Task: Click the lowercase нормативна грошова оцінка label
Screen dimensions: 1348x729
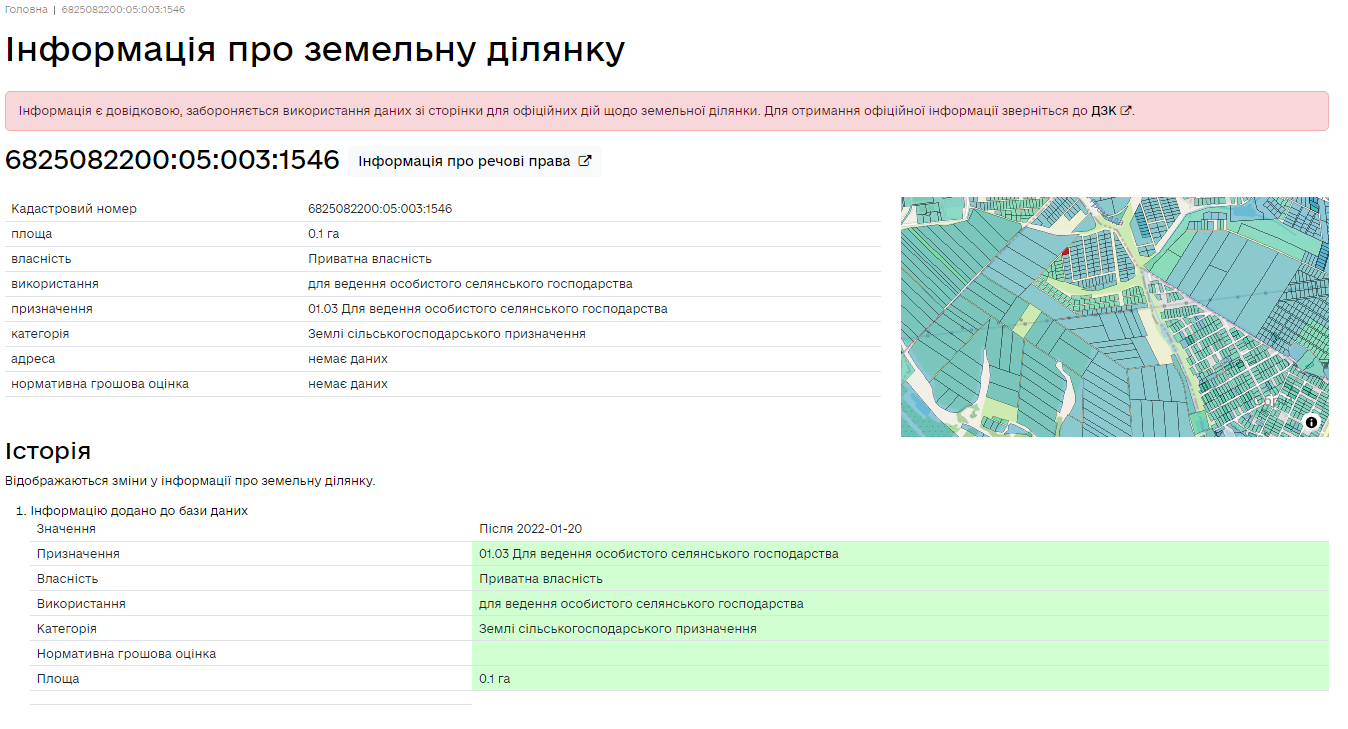Action: pos(100,384)
